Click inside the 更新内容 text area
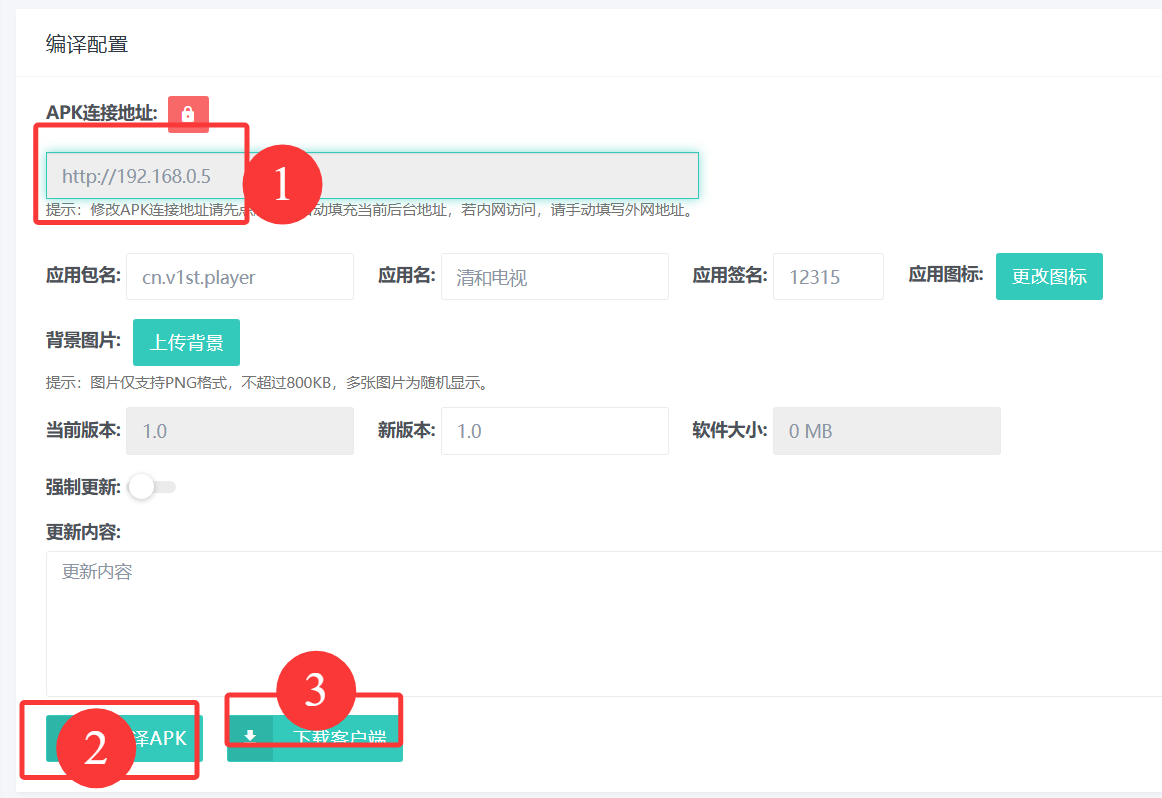 pos(600,620)
